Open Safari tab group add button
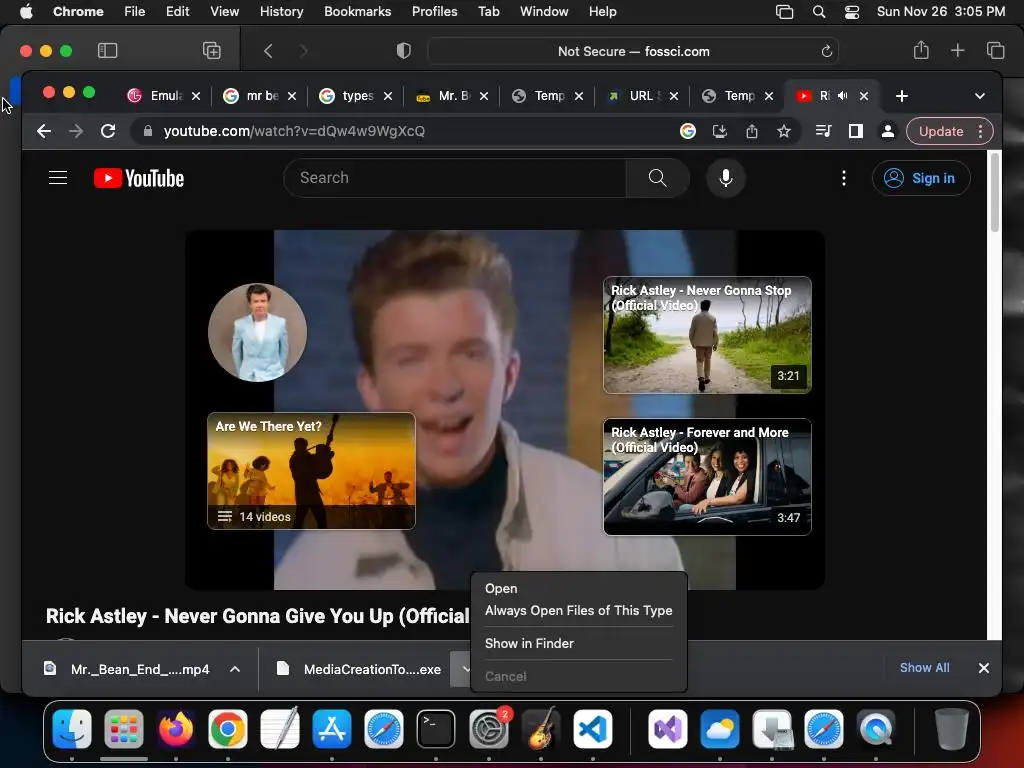Image resolution: width=1024 pixels, height=768 pixels. 212,51
